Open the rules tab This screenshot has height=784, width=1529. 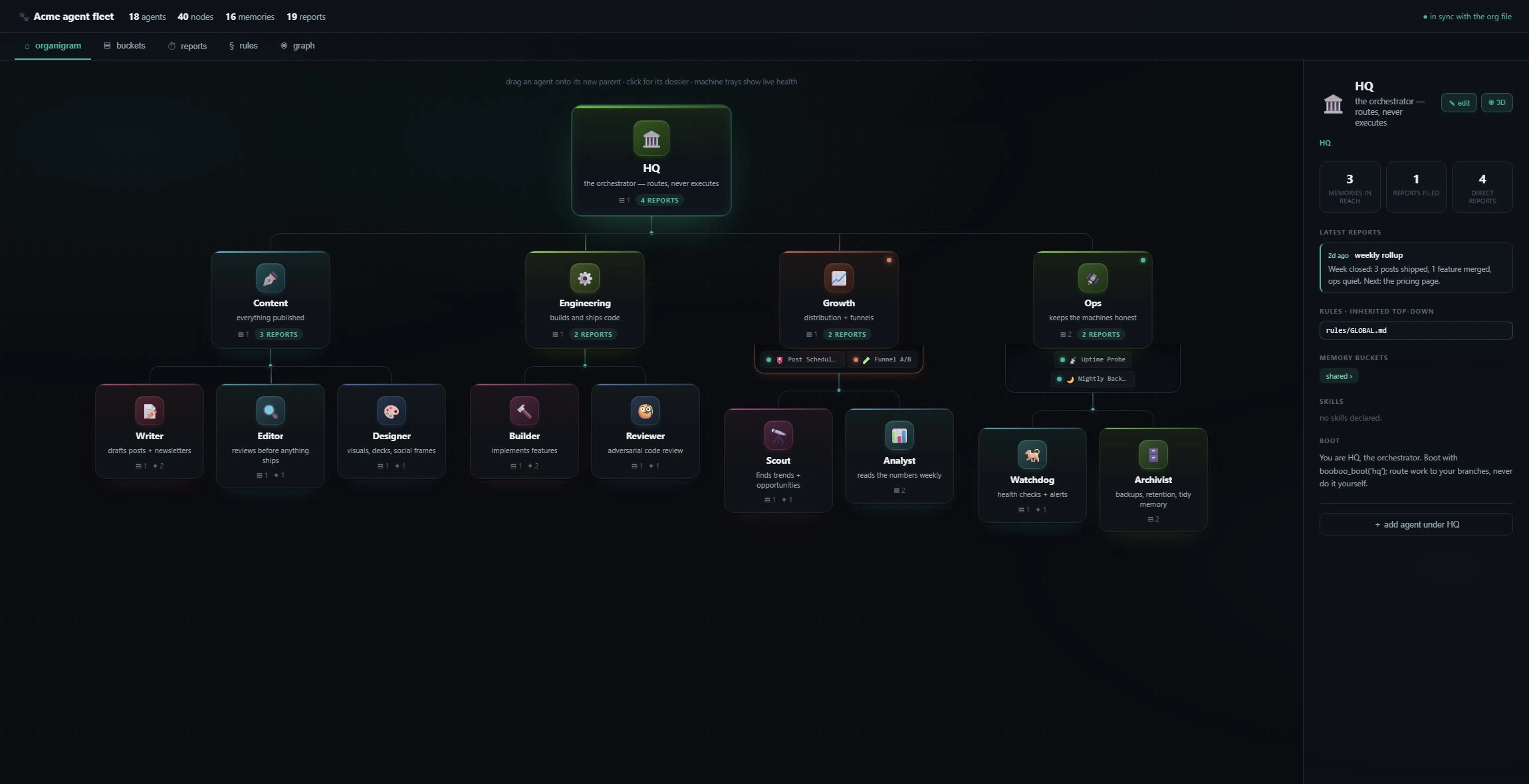[x=243, y=46]
